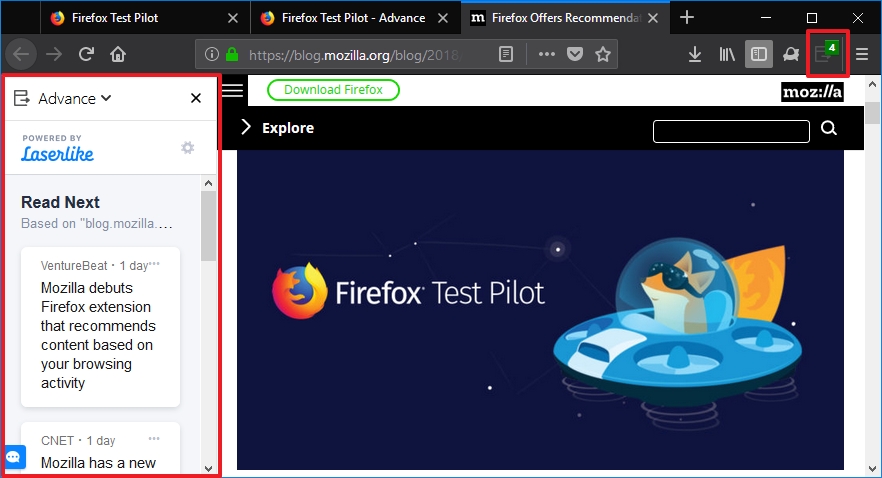882x478 pixels.
Task: Click the Firefox Test Pilot banner image
Action: [x=540, y=309]
